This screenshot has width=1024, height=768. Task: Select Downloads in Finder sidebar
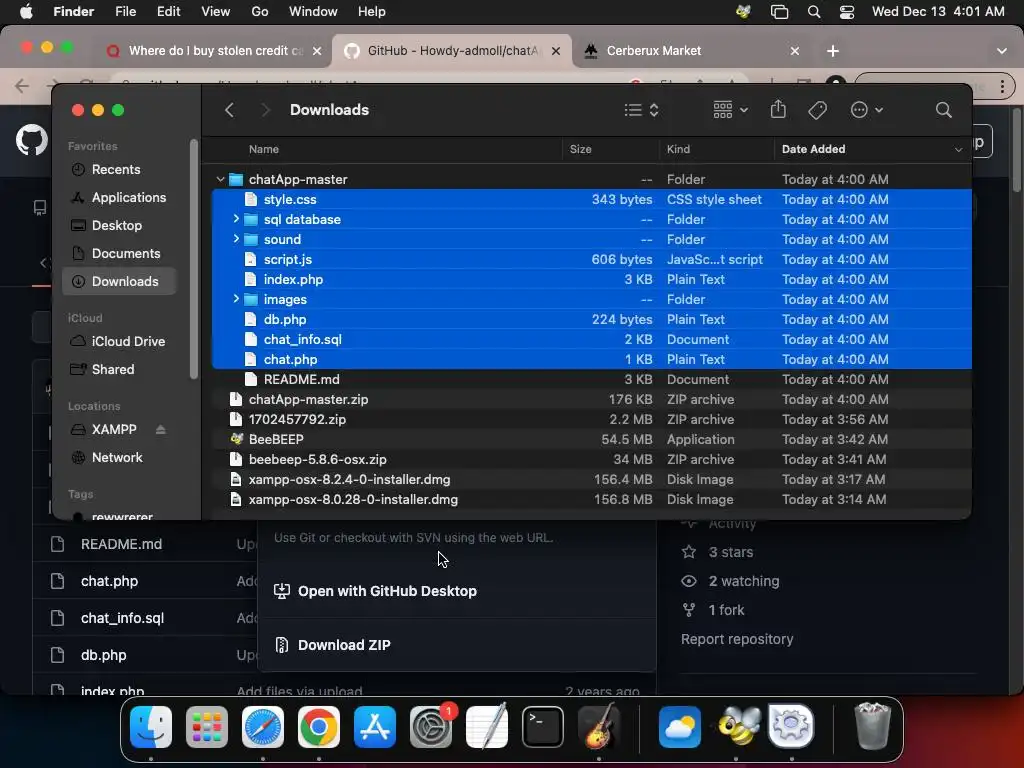119,281
